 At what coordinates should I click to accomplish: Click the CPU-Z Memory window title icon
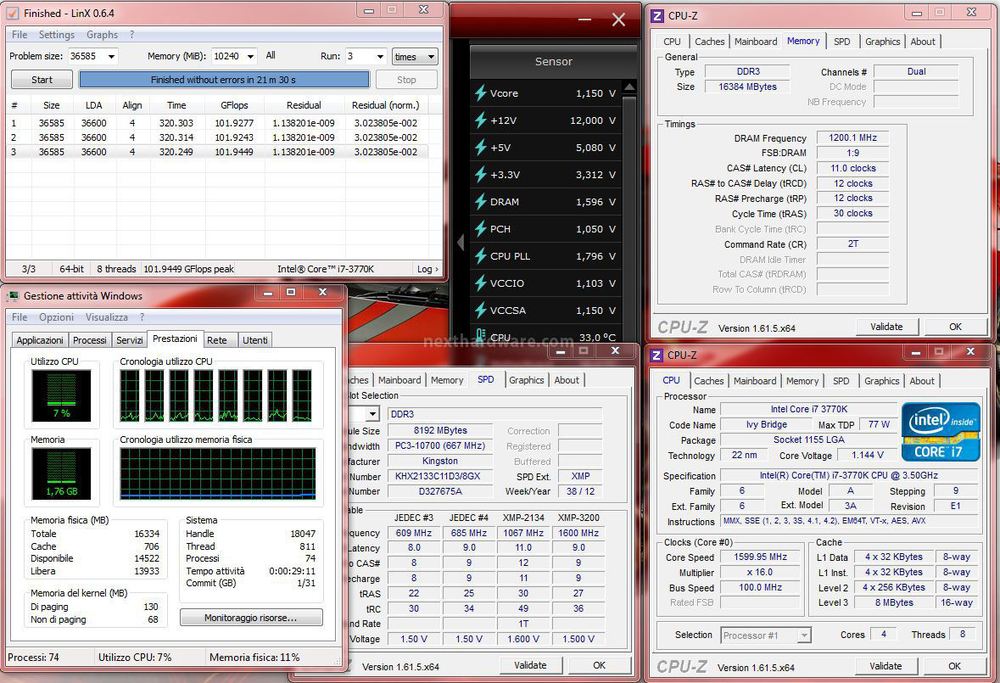[x=657, y=15]
